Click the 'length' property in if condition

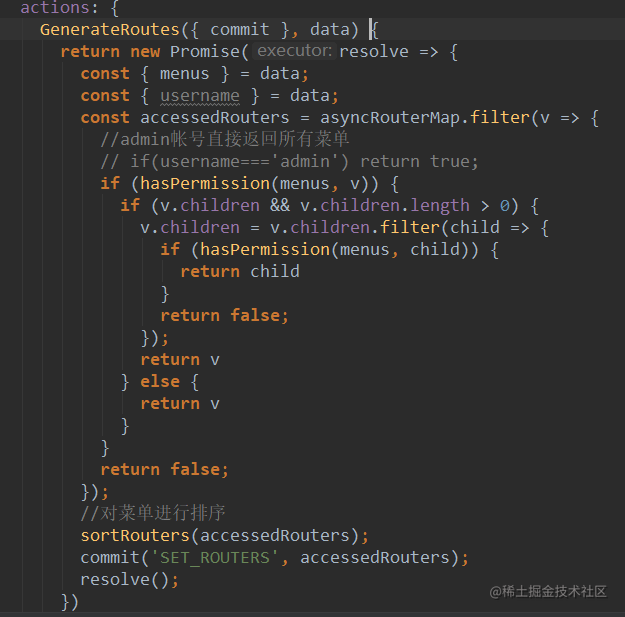(x=440, y=206)
